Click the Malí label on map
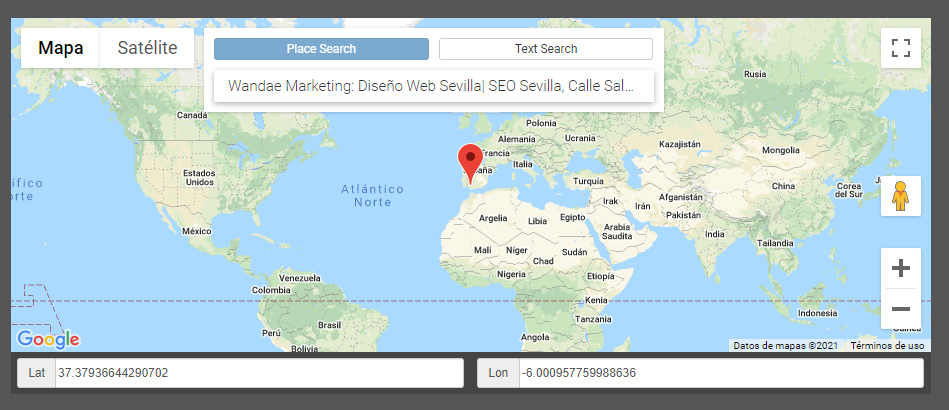 482,250
